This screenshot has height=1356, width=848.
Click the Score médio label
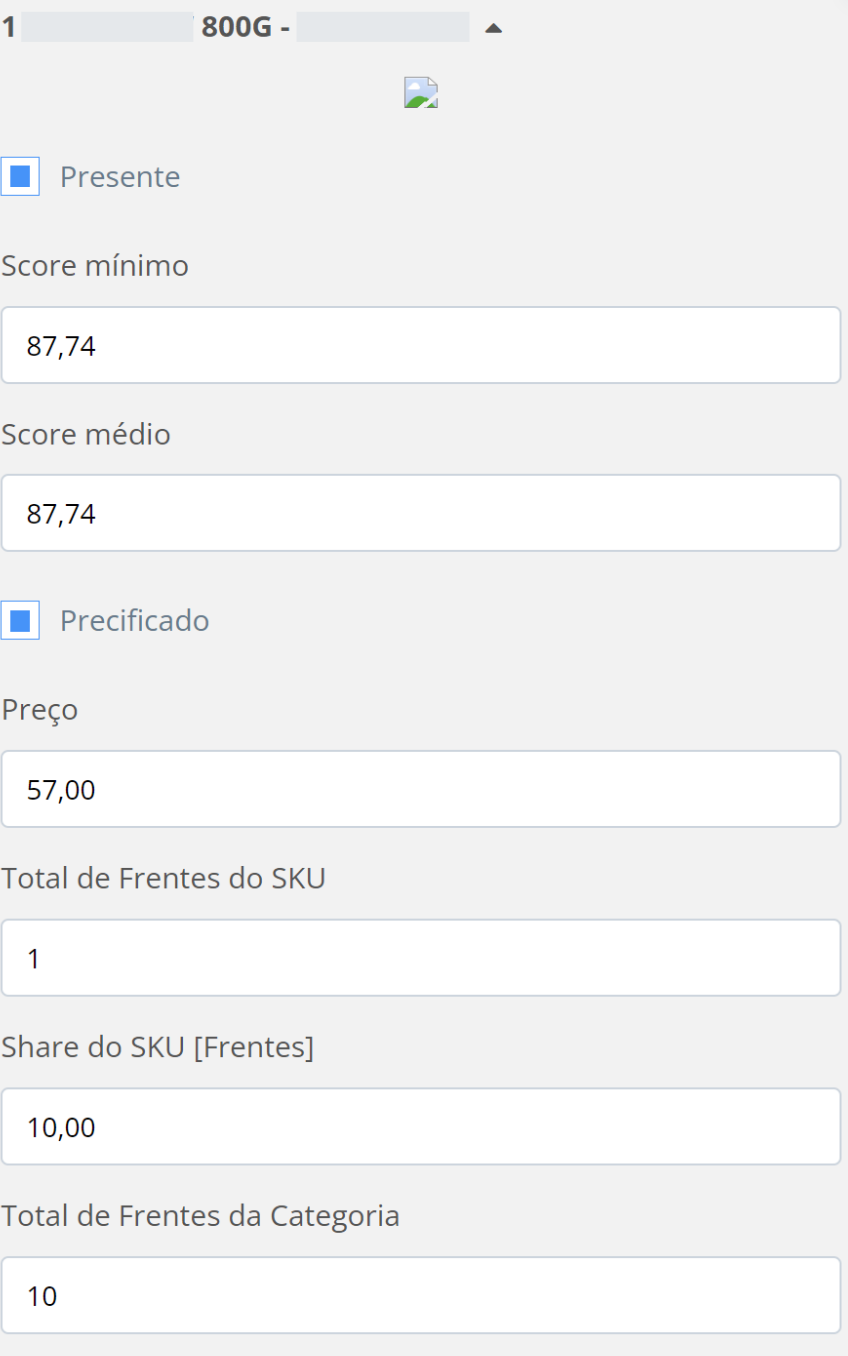tap(86, 434)
